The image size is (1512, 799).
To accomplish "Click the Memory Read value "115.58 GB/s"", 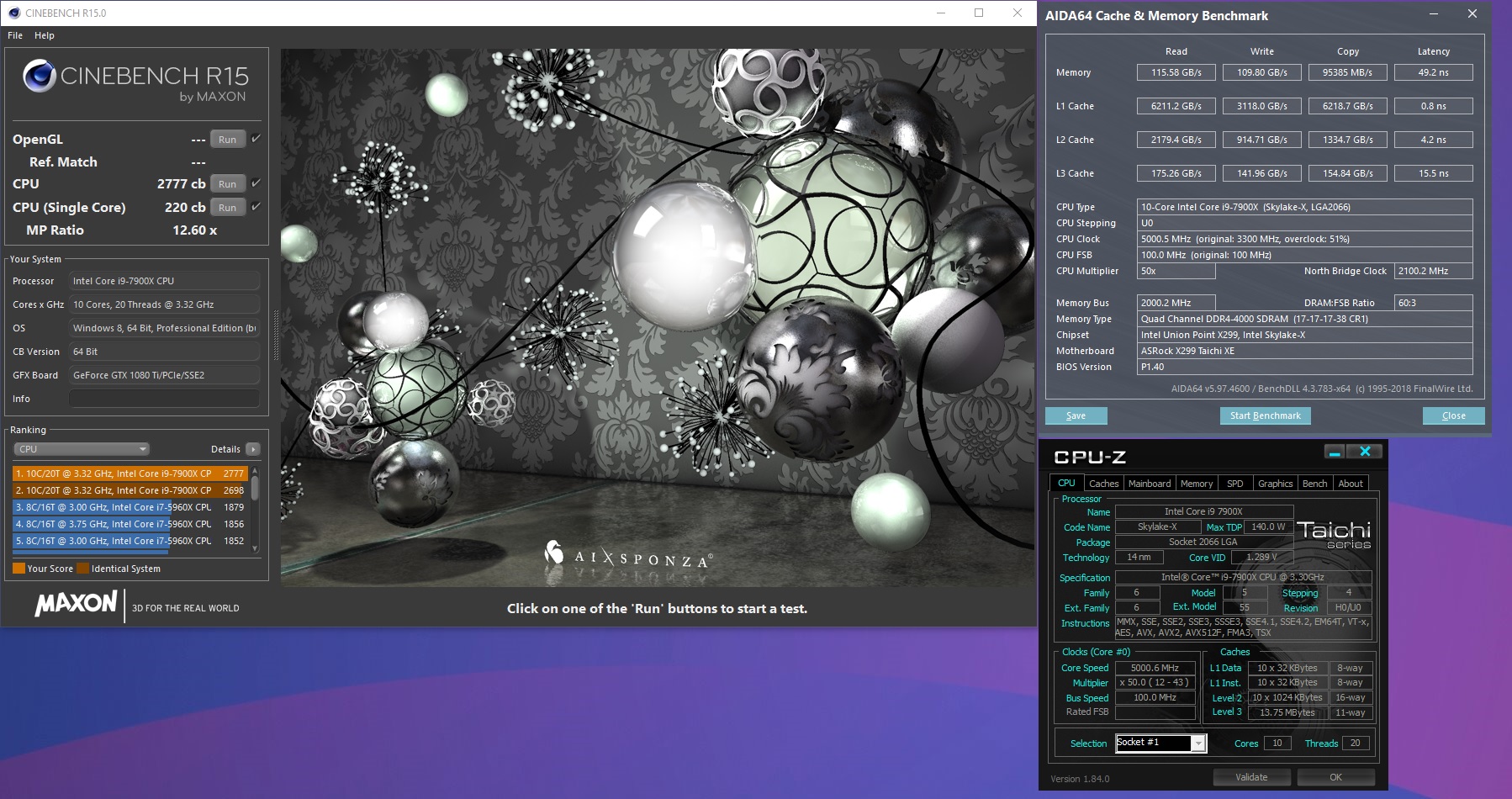I will tap(1176, 72).
